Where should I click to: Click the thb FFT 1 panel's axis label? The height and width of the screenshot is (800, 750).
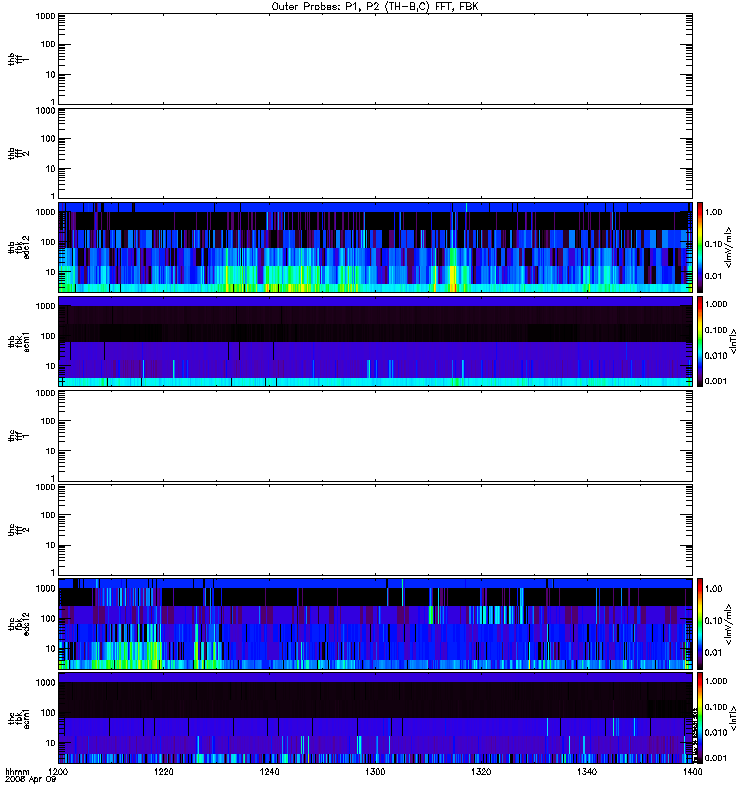[x=19, y=59]
